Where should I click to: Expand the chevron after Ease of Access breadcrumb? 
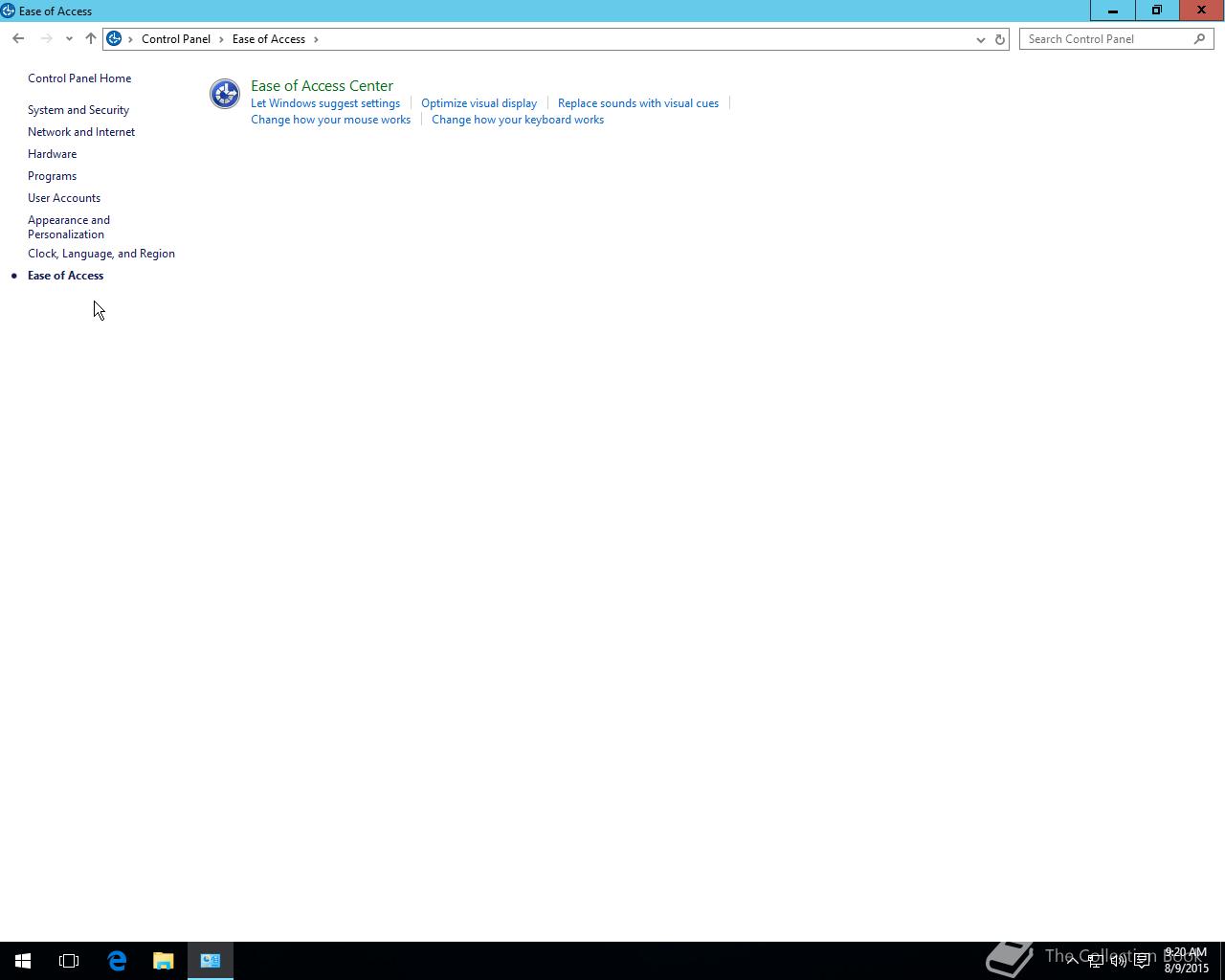pos(316,39)
